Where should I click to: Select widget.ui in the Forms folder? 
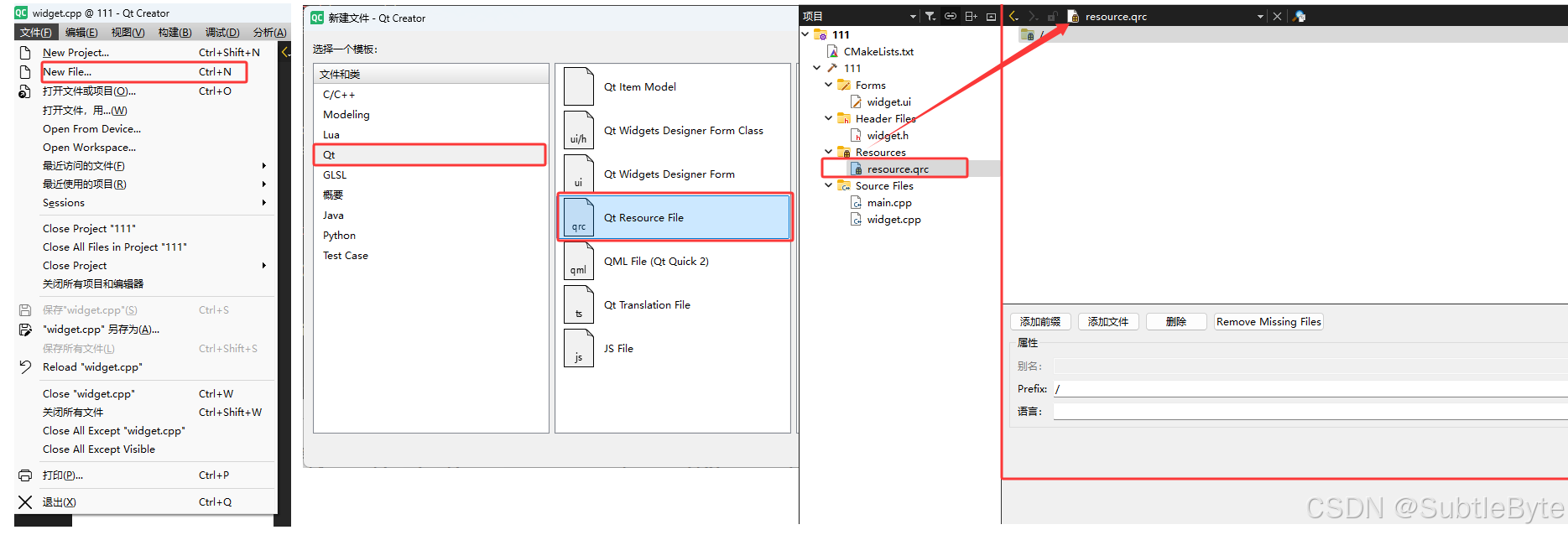[888, 101]
